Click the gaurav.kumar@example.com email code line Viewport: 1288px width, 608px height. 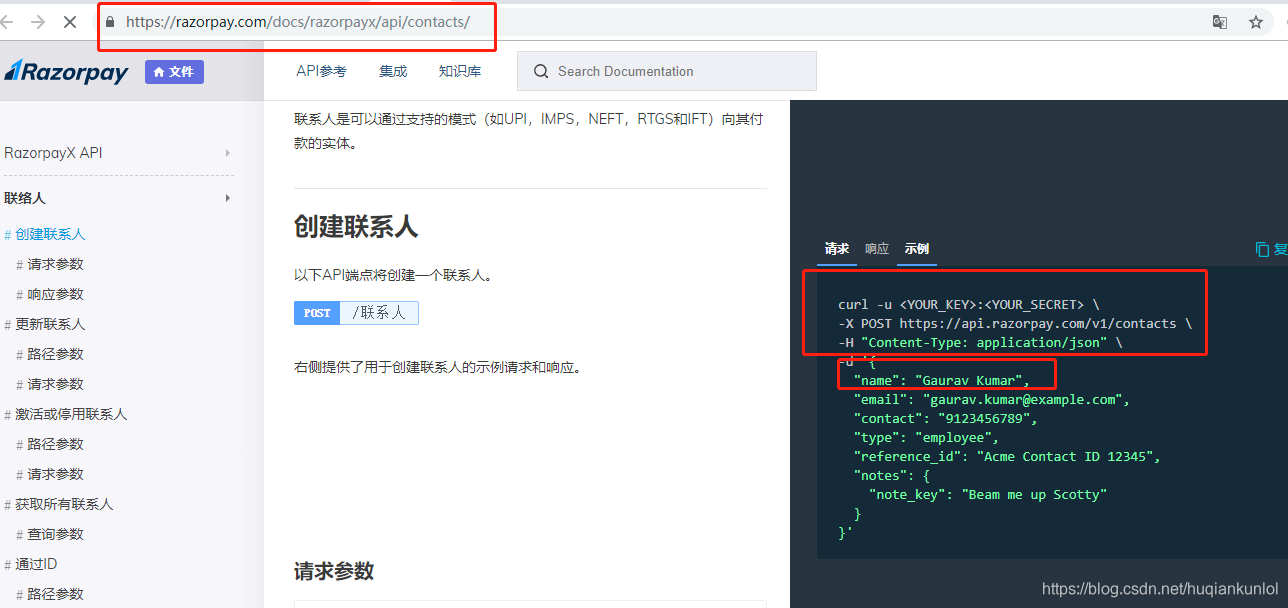991,399
